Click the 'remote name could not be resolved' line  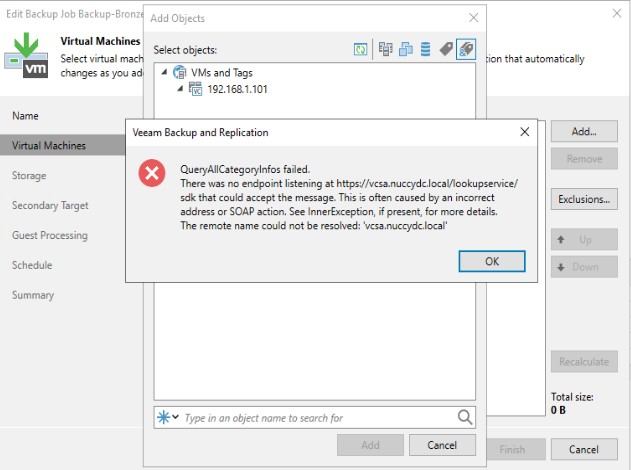point(314,225)
